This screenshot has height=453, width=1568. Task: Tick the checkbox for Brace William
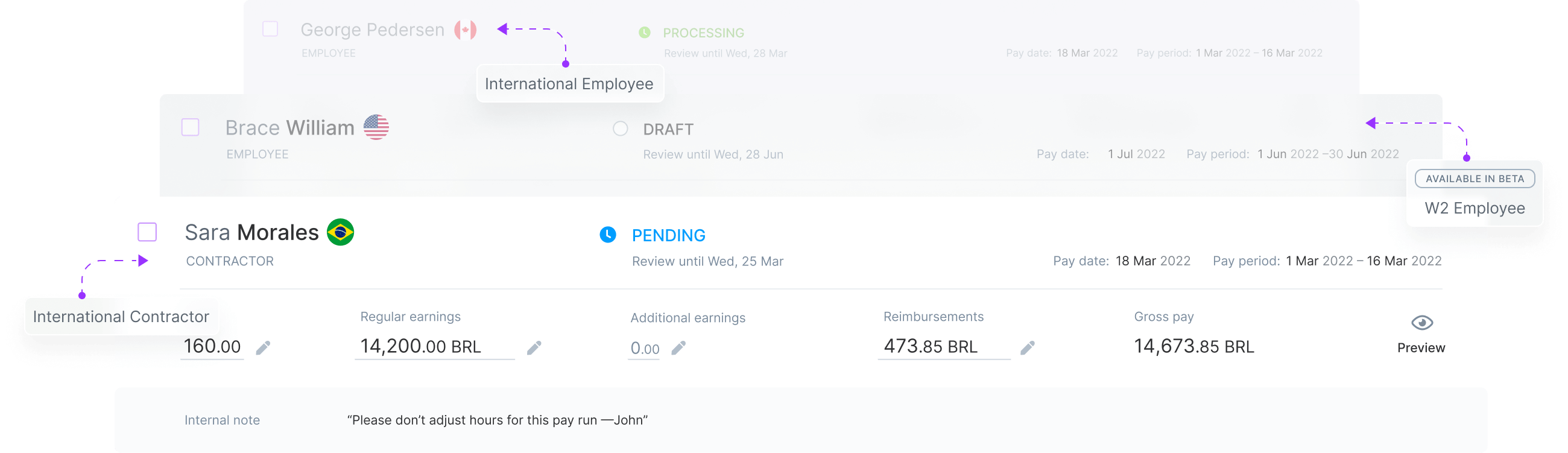pos(191,127)
